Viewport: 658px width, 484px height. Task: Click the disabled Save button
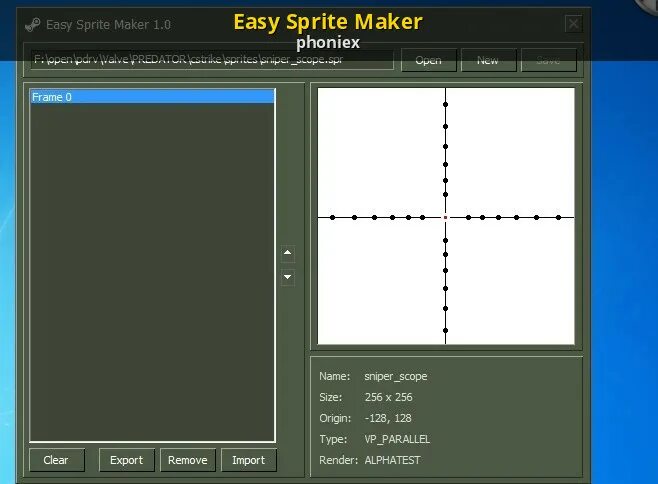pos(548,60)
